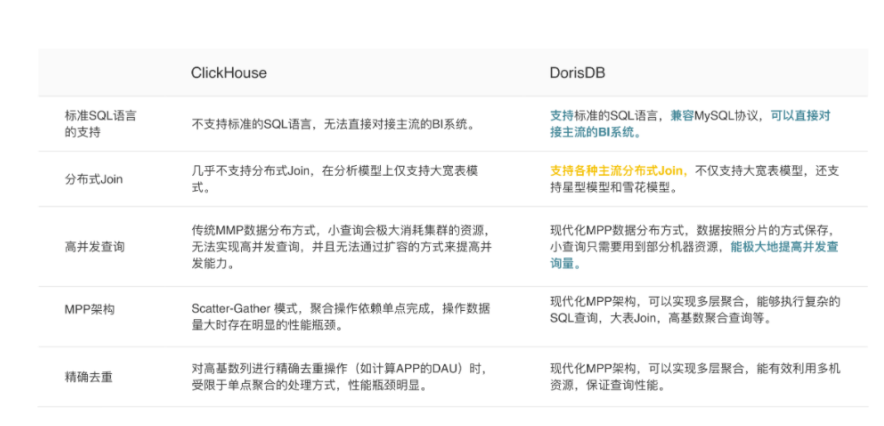Select the MPP架构 row label
The height and width of the screenshot is (426, 884).
click(90, 309)
